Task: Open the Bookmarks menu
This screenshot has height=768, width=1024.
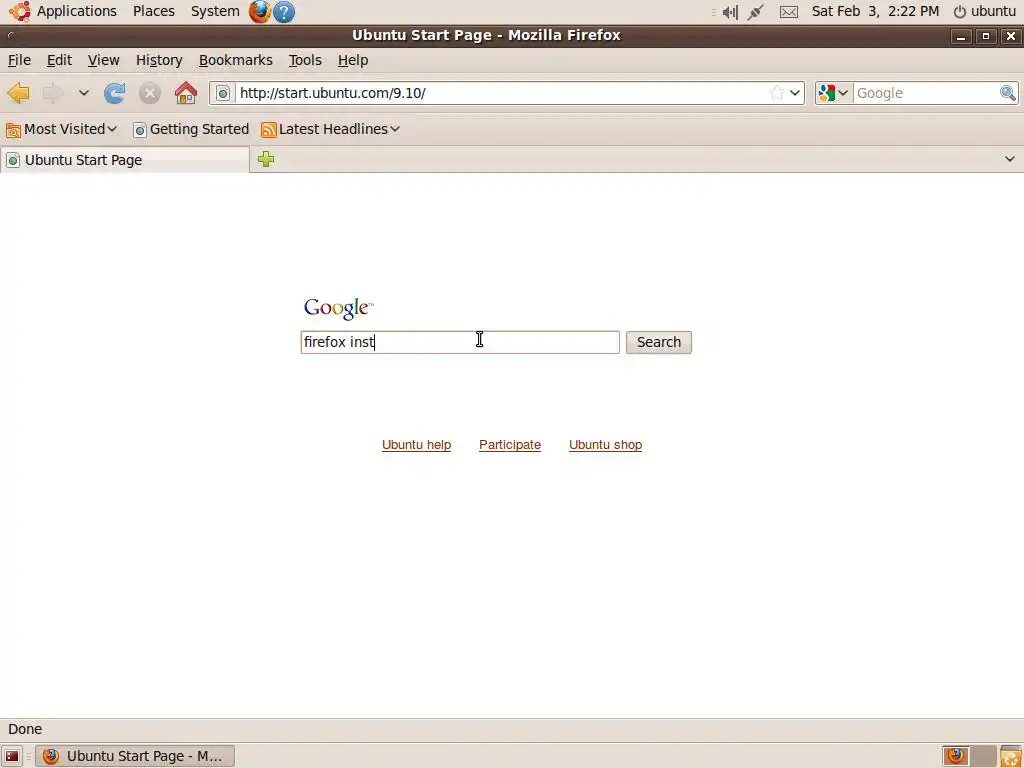Action: [x=236, y=60]
